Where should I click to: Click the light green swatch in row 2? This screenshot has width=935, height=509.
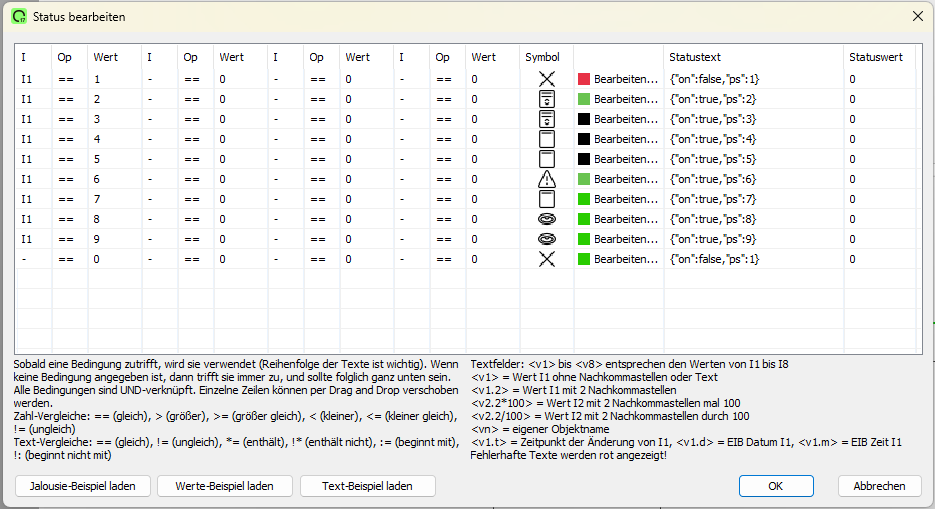pyautogui.click(x=584, y=99)
